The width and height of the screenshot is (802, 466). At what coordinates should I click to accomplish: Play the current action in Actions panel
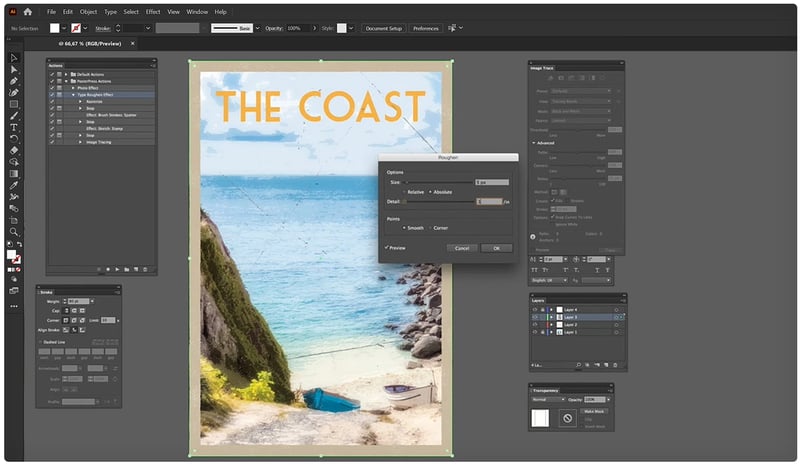[x=118, y=269]
